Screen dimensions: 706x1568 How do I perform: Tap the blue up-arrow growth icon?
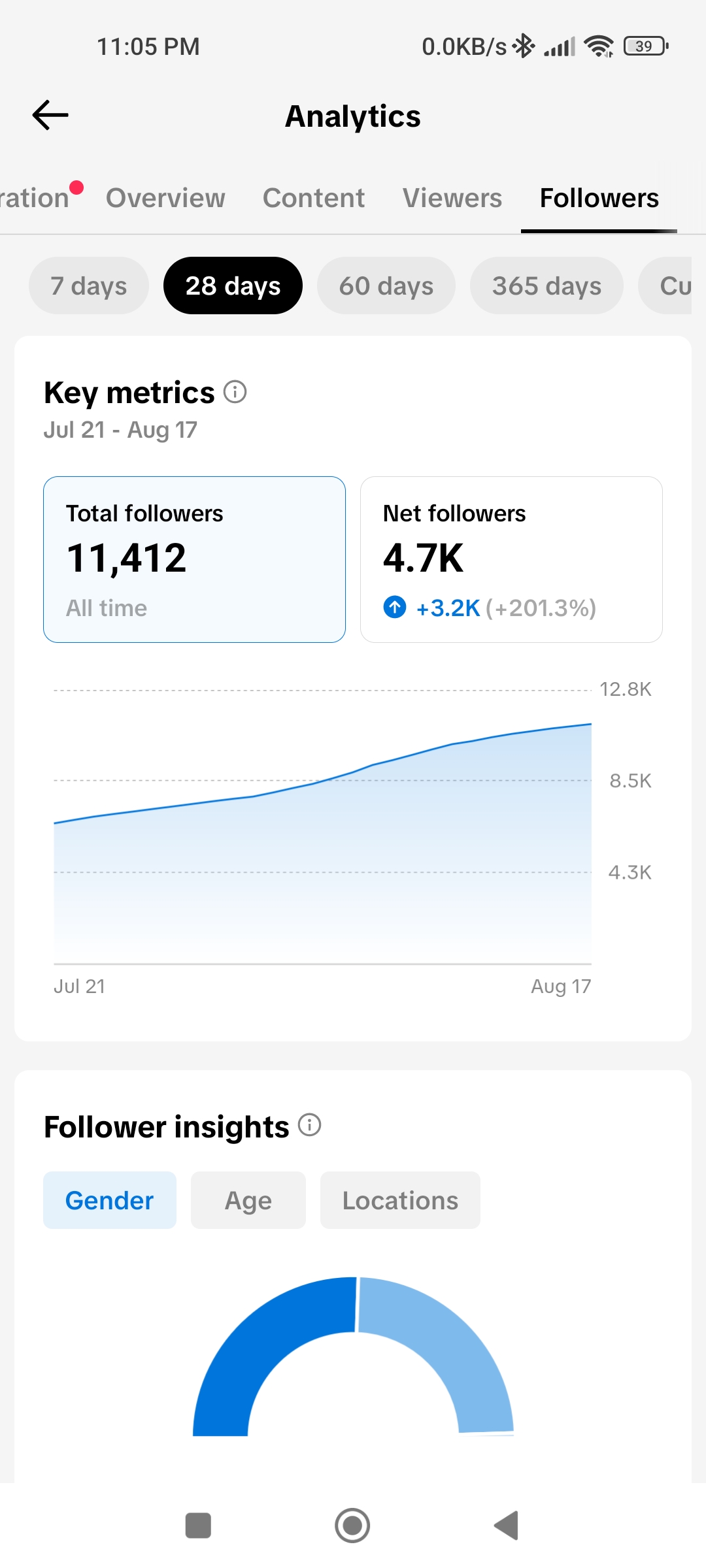click(395, 607)
